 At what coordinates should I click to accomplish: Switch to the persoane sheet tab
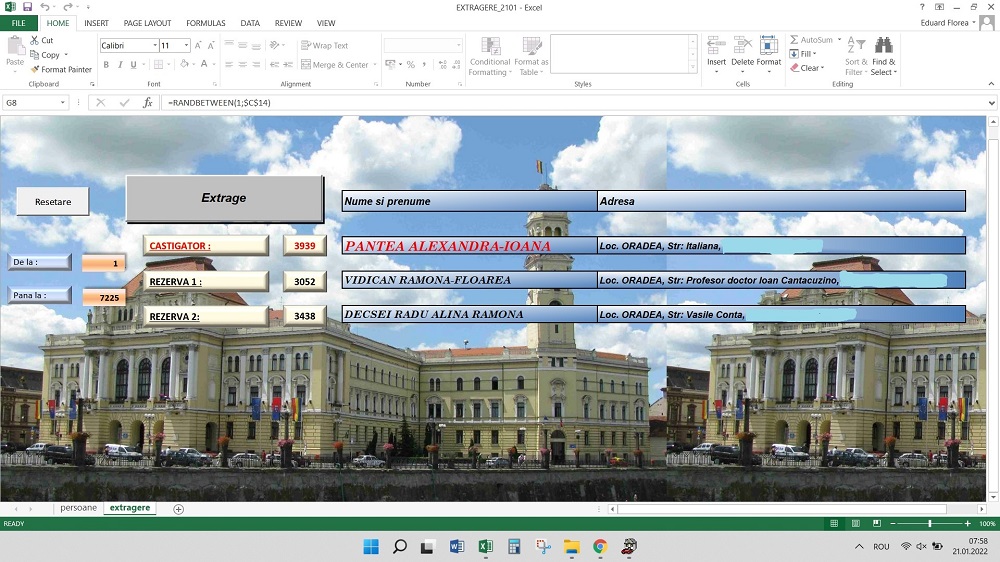coord(79,508)
